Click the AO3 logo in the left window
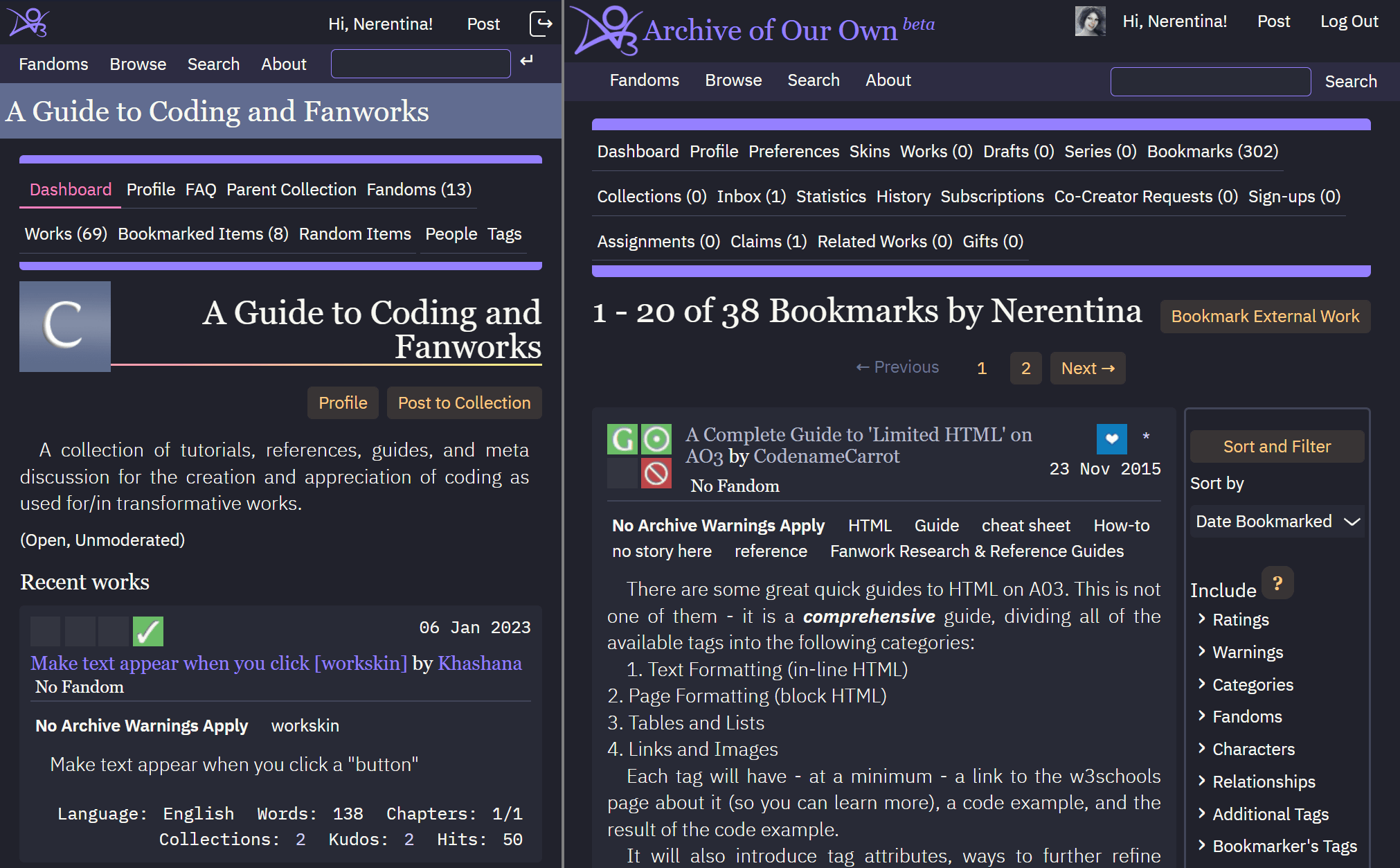Image resolution: width=1400 pixels, height=868 pixels. [x=26, y=21]
